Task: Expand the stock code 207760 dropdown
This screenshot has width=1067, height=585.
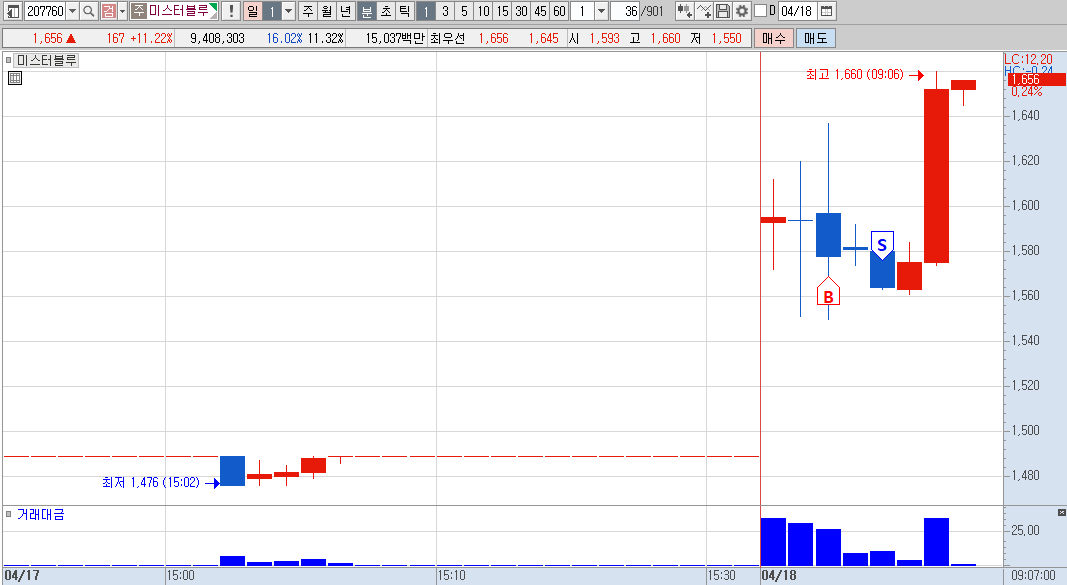Action: (x=73, y=11)
